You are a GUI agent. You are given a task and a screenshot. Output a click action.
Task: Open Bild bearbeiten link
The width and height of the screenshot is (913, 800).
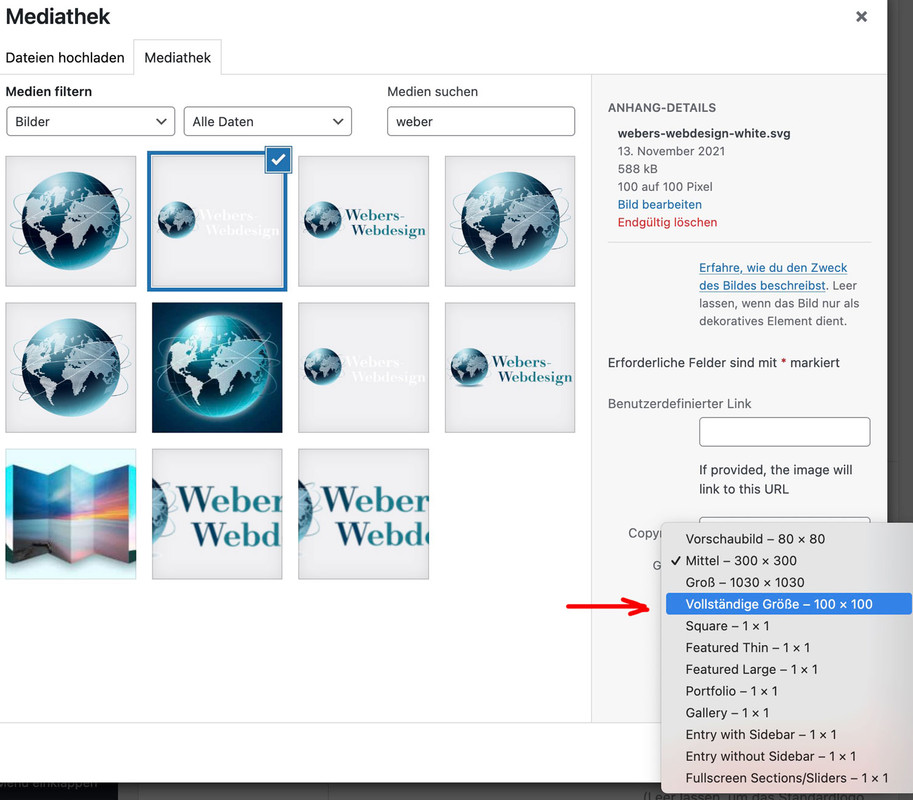click(659, 204)
